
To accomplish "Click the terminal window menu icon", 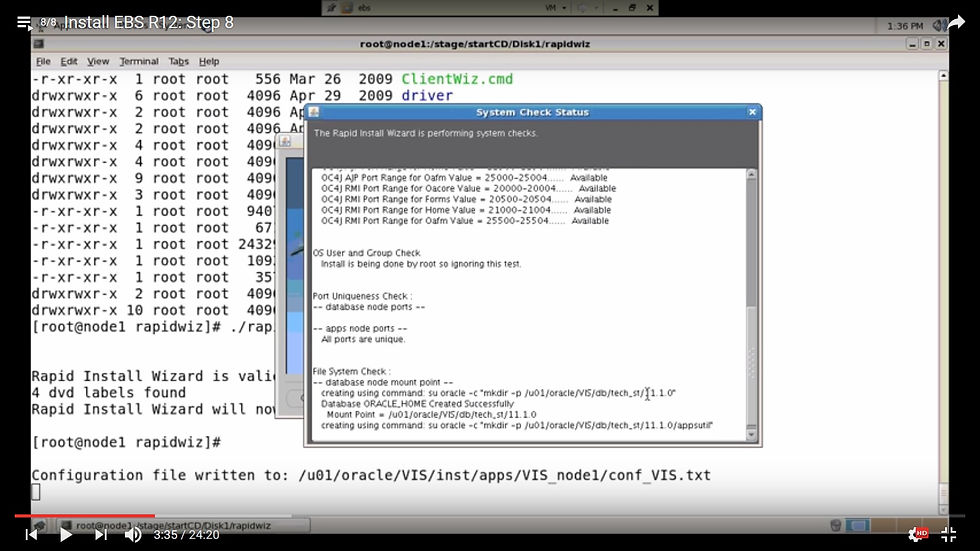I will click(39, 44).
